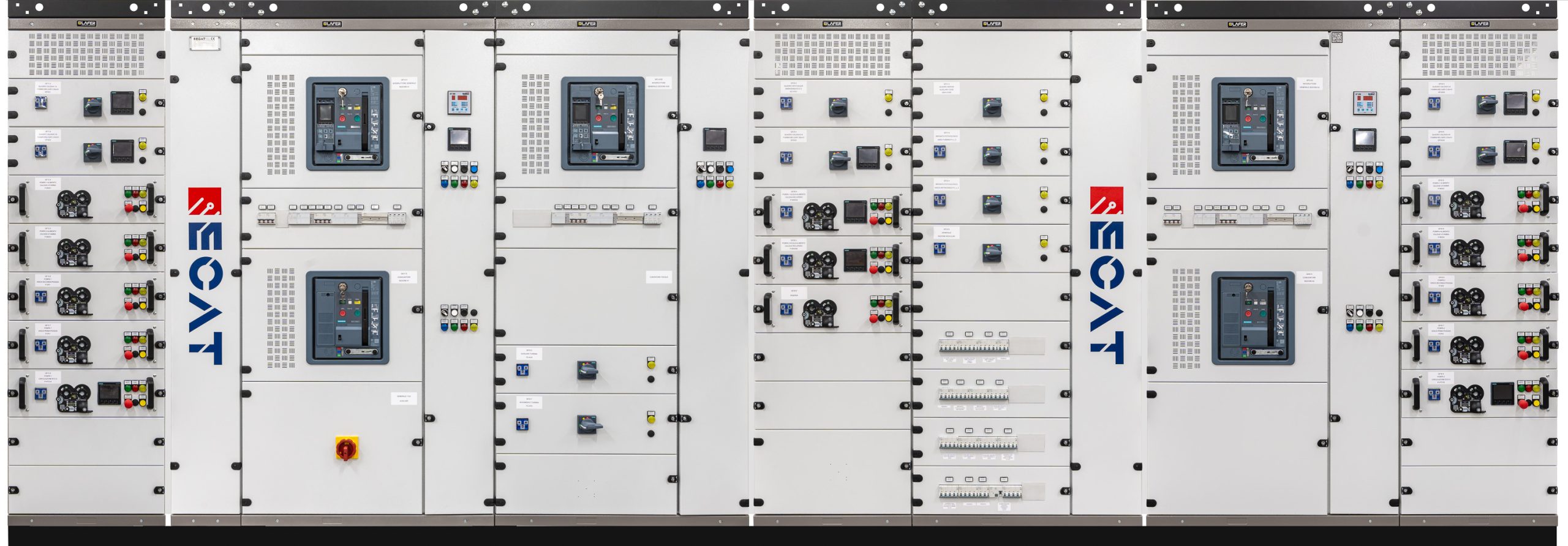Turn the second rotary switch in the far-left cabinet
This screenshot has height=546, width=1568.
(x=92, y=153)
